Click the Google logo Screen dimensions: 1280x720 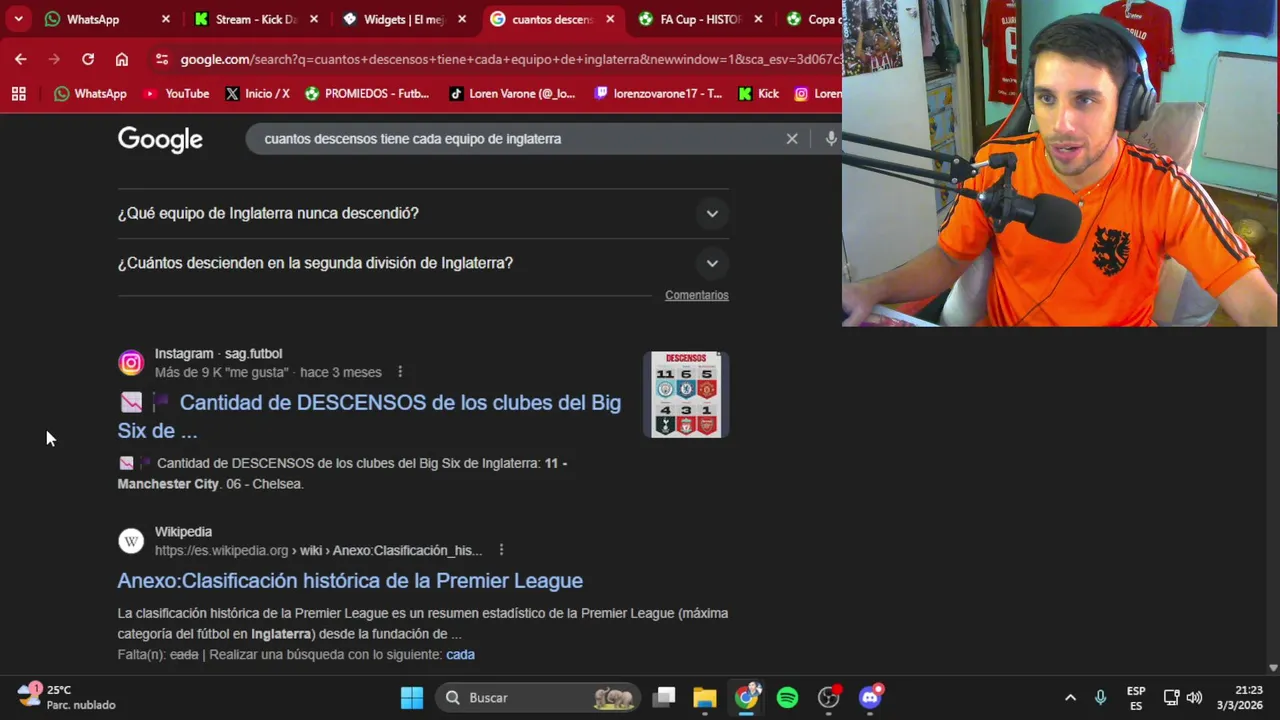(160, 139)
